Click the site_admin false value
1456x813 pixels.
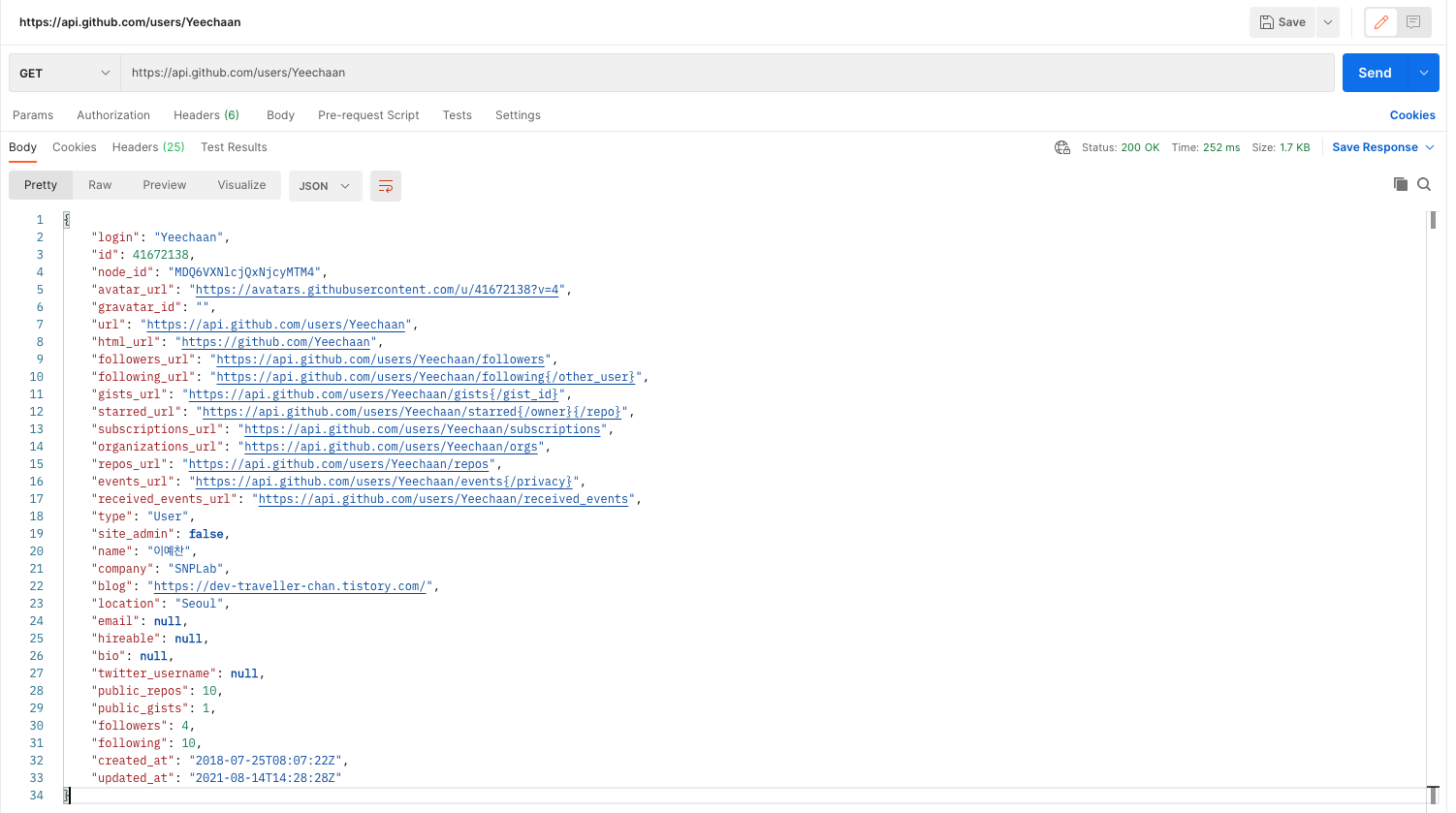click(x=206, y=534)
